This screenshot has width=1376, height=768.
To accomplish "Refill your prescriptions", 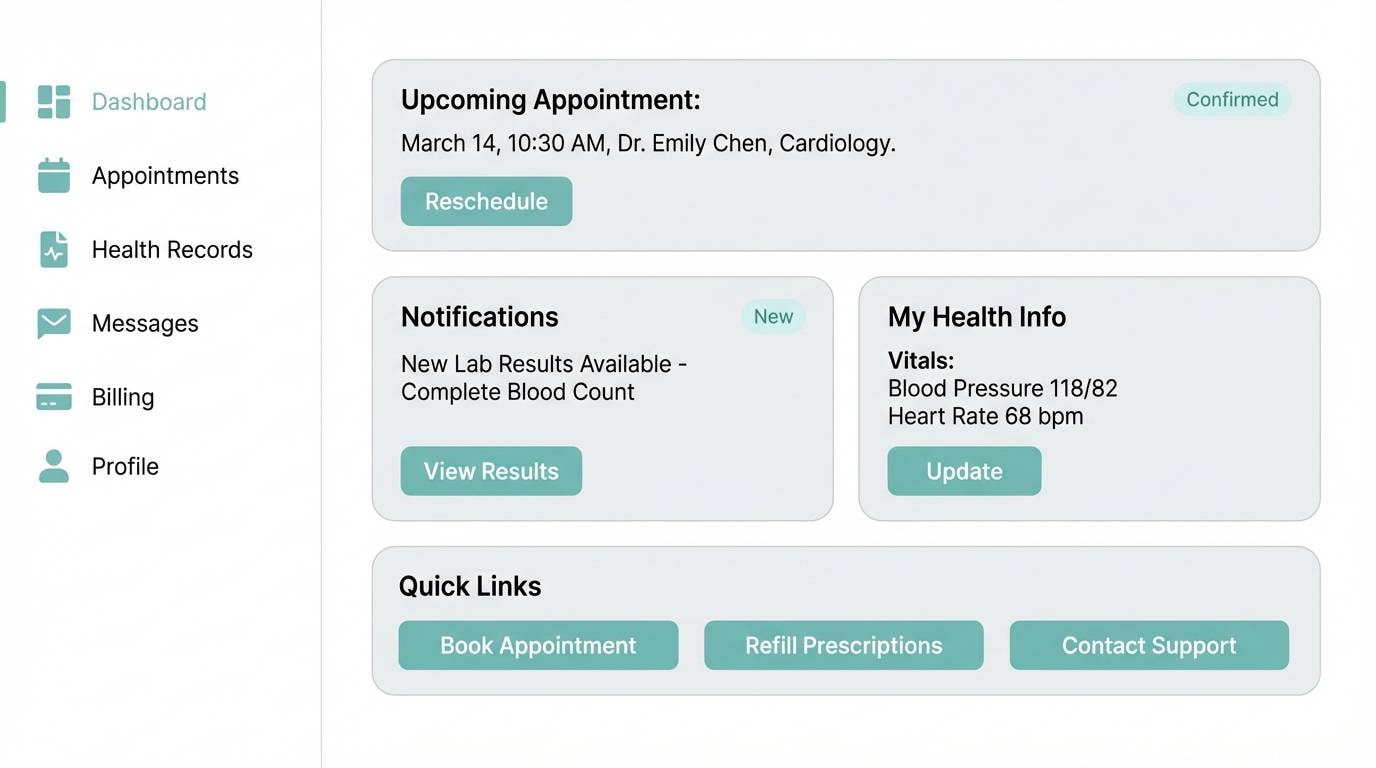I will tap(843, 645).
